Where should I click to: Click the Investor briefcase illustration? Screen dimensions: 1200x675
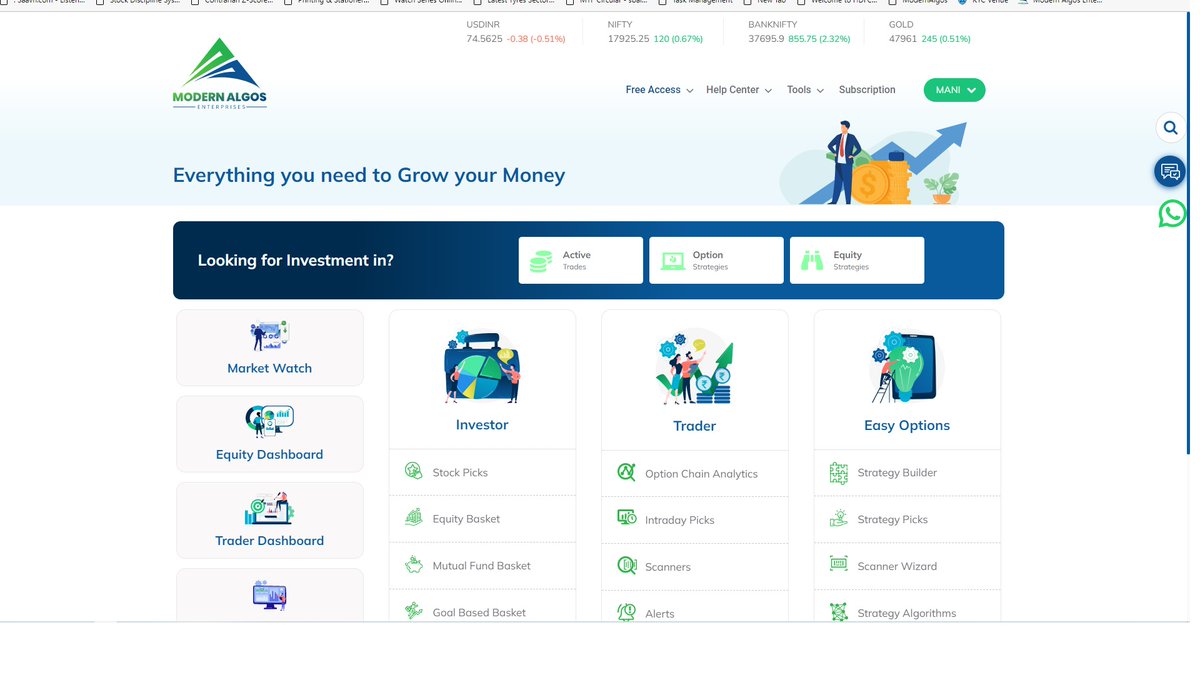tap(482, 367)
